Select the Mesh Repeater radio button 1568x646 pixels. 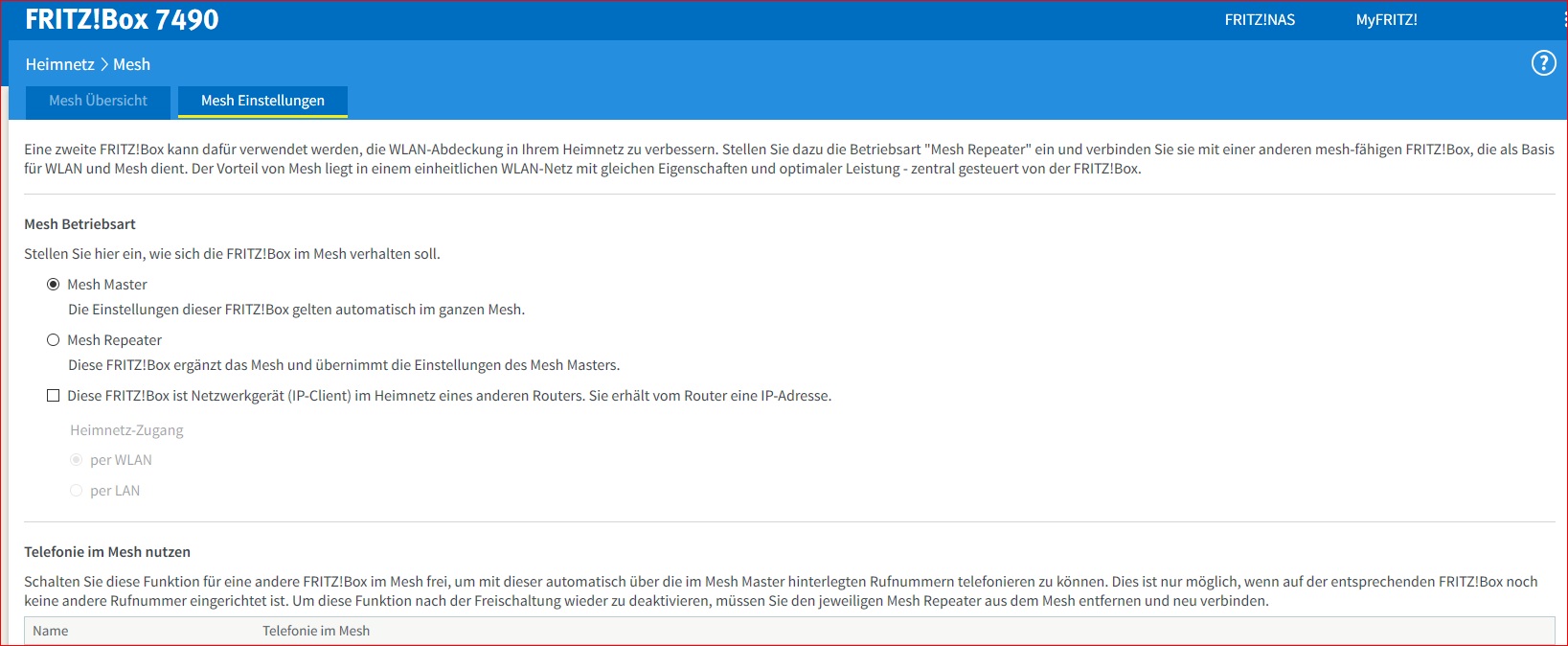[54, 340]
